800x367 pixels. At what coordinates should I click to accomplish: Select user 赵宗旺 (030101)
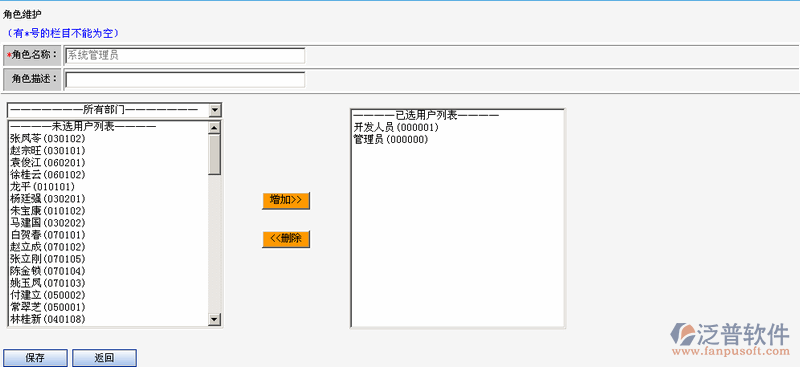coord(47,151)
